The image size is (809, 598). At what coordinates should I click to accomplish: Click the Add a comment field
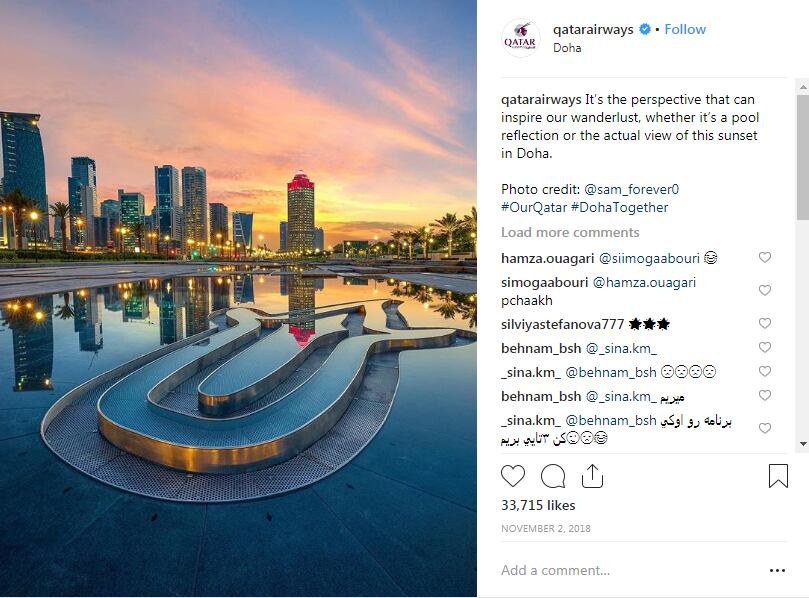(x=629, y=570)
